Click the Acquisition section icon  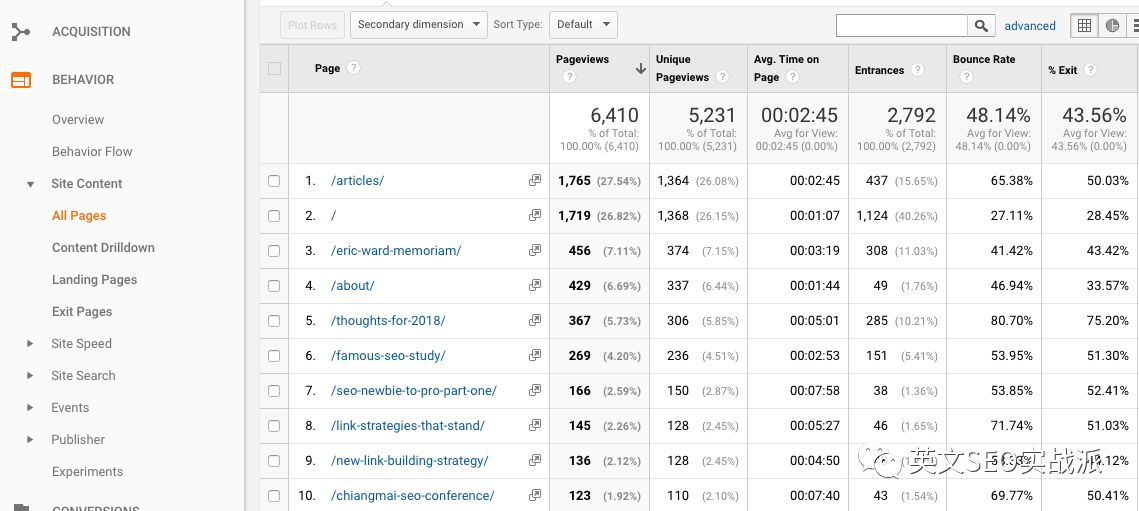tap(20, 31)
